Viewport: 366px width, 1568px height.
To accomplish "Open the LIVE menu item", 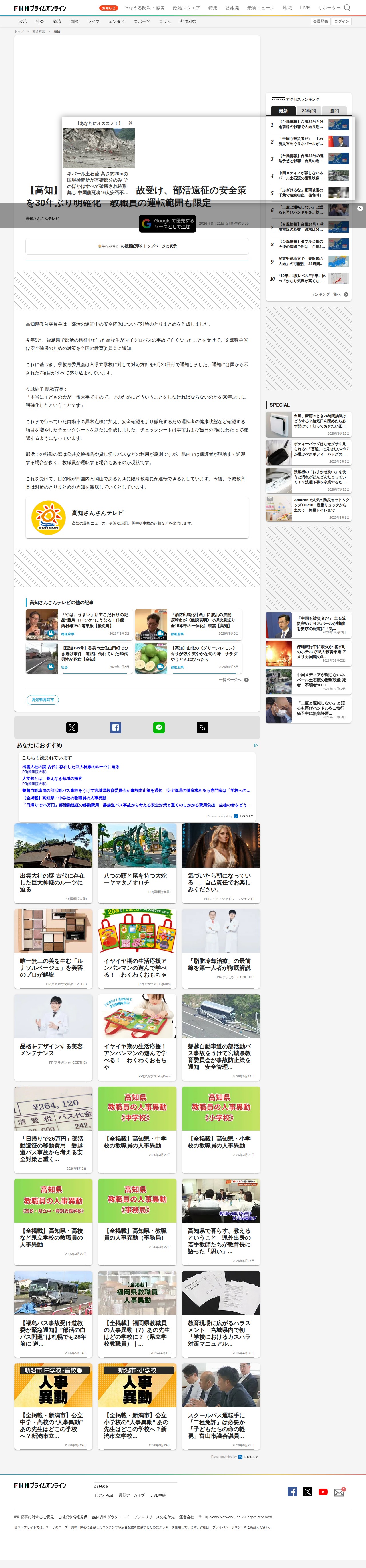I will coord(305,8).
